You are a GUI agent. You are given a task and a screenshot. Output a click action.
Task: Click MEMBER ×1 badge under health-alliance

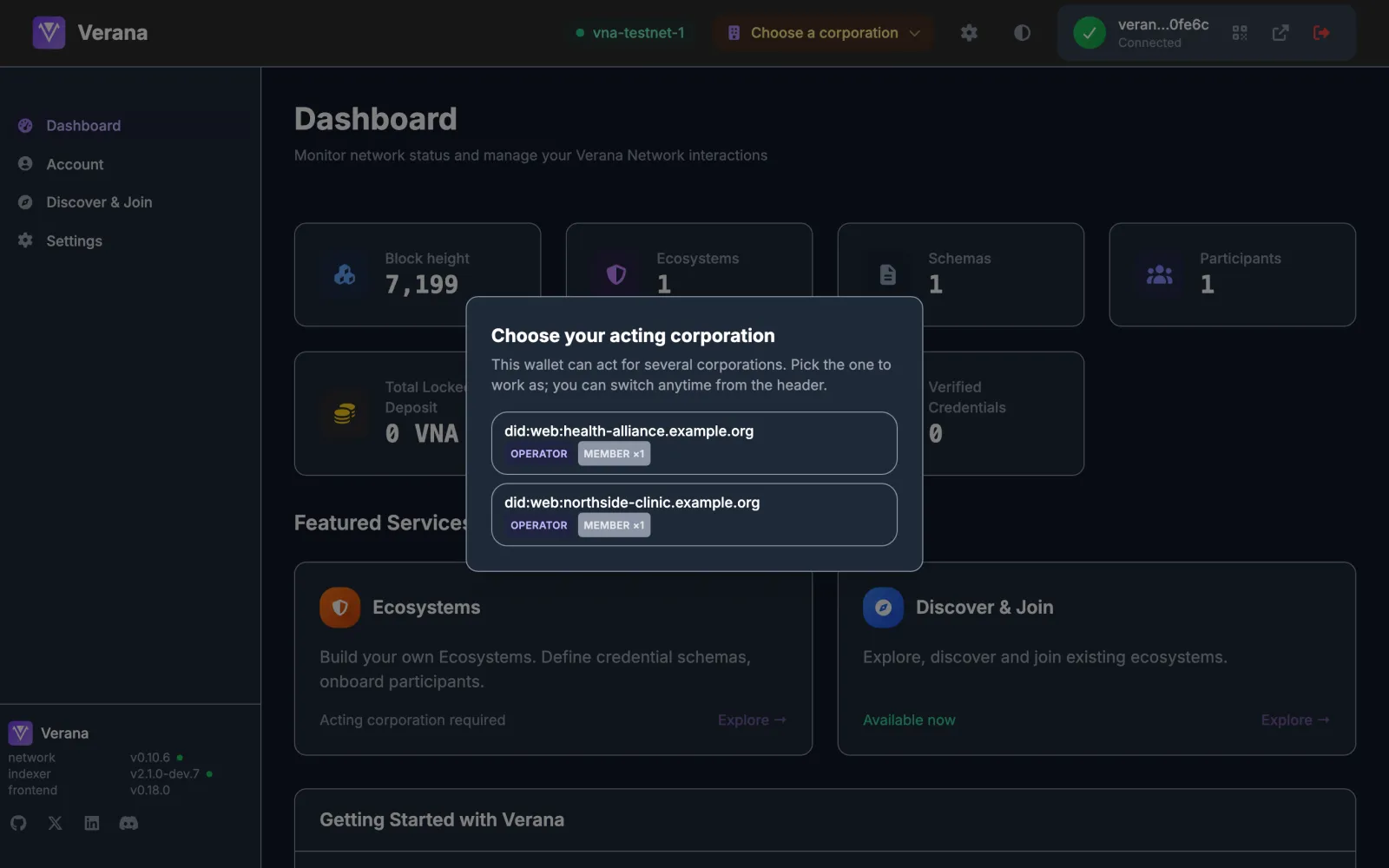pos(614,454)
